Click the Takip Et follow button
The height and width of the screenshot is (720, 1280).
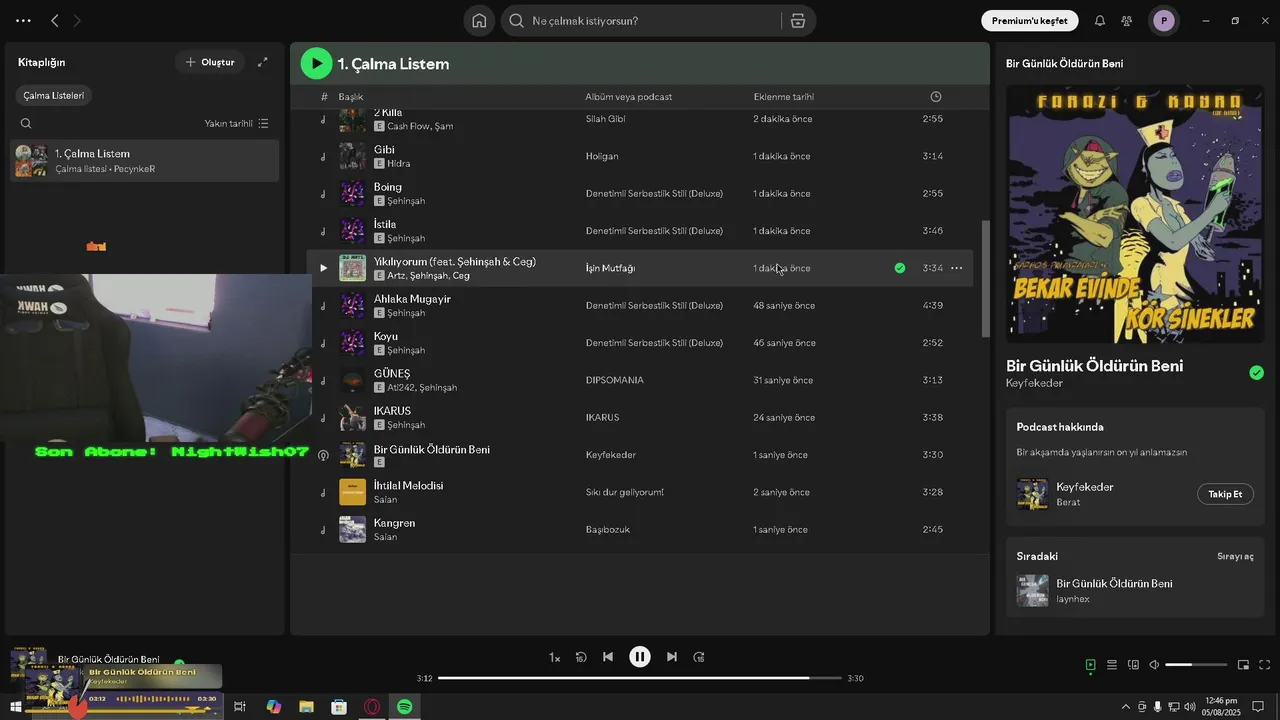tap(1225, 494)
